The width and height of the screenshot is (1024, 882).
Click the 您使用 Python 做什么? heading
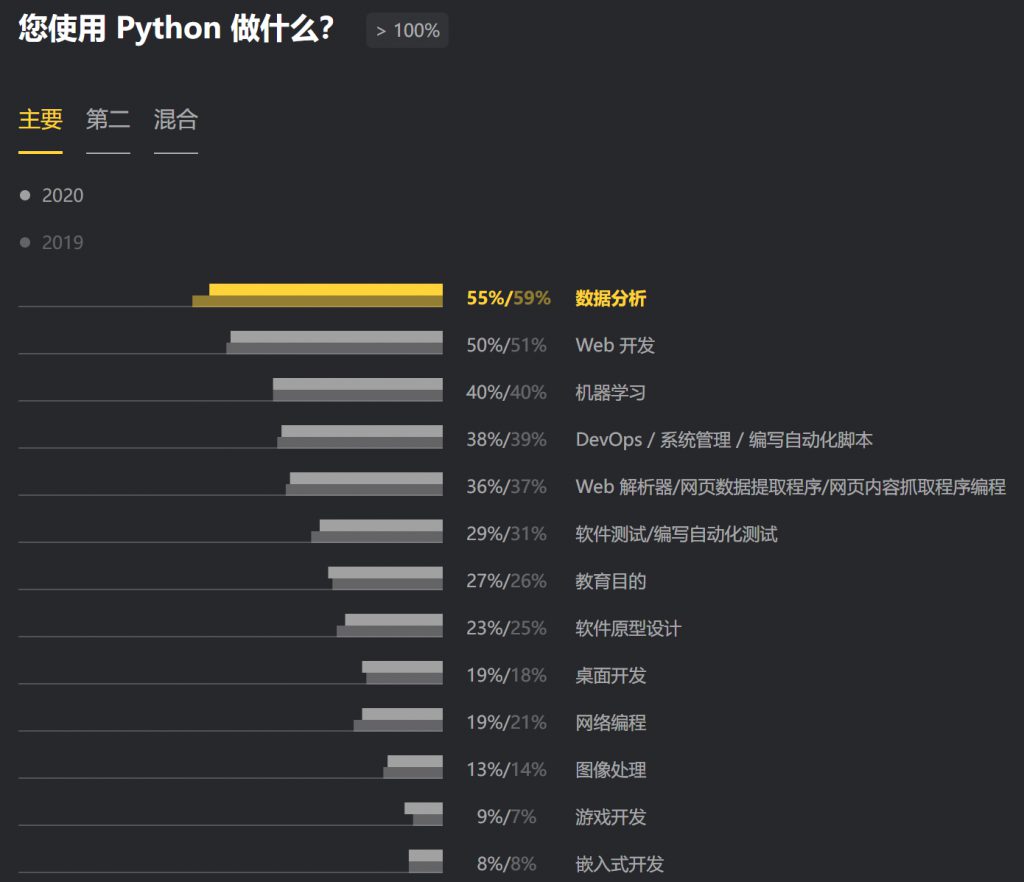click(176, 29)
